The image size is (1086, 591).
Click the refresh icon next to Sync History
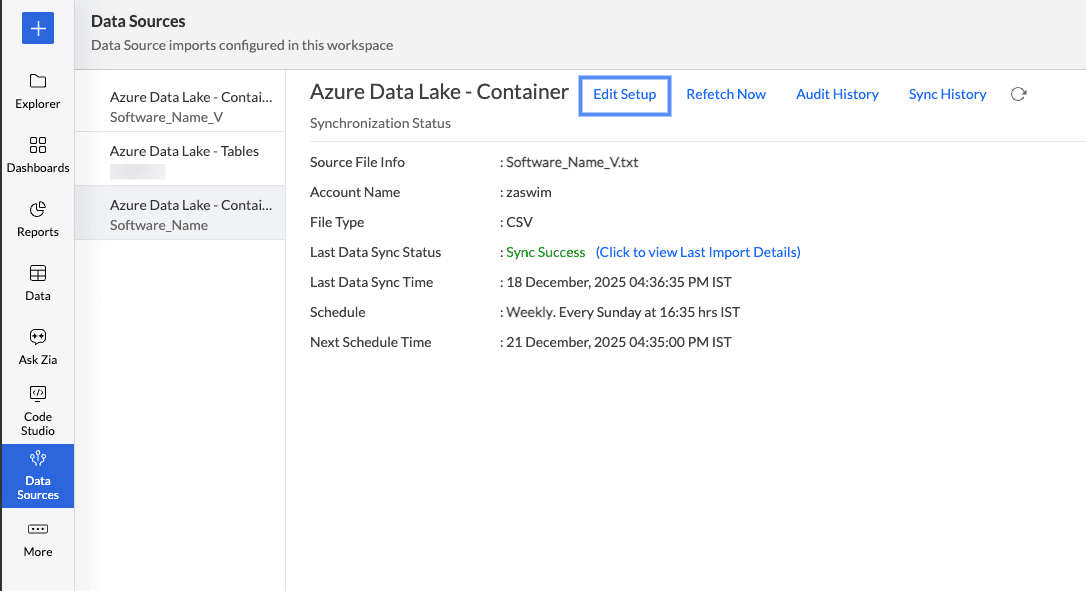point(1018,94)
